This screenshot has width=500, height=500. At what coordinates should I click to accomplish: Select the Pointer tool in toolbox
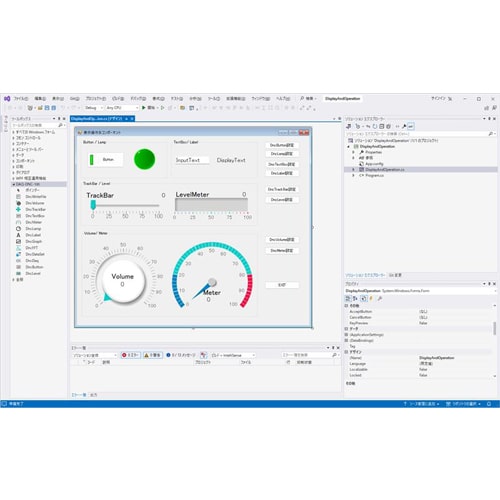point(32,190)
